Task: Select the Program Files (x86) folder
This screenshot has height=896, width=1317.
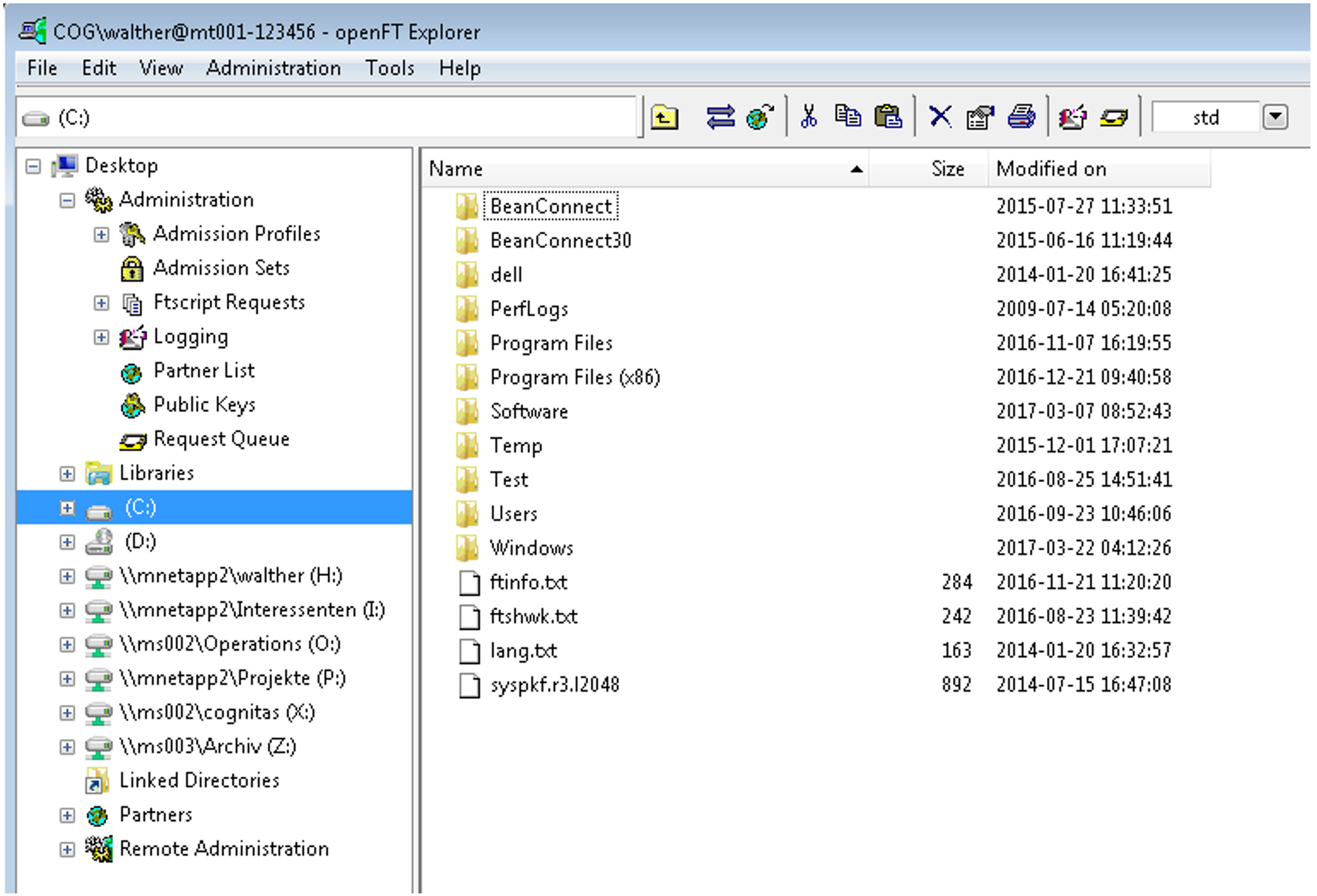Action: pos(574,378)
